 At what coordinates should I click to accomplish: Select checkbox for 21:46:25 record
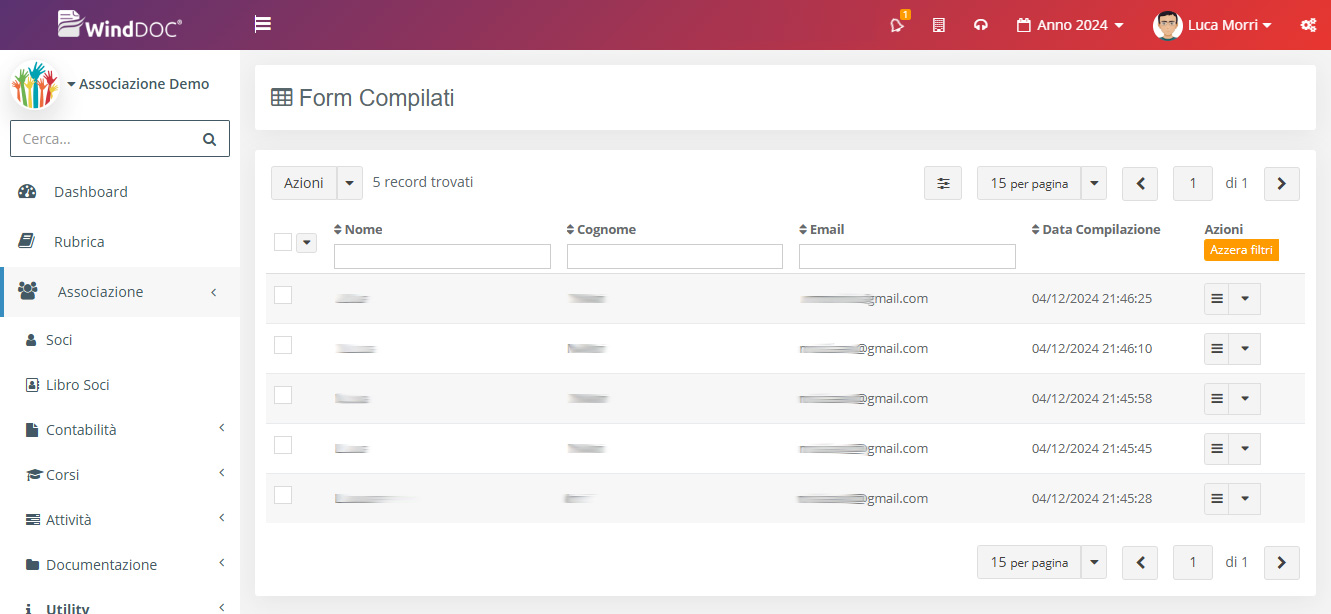(283, 295)
